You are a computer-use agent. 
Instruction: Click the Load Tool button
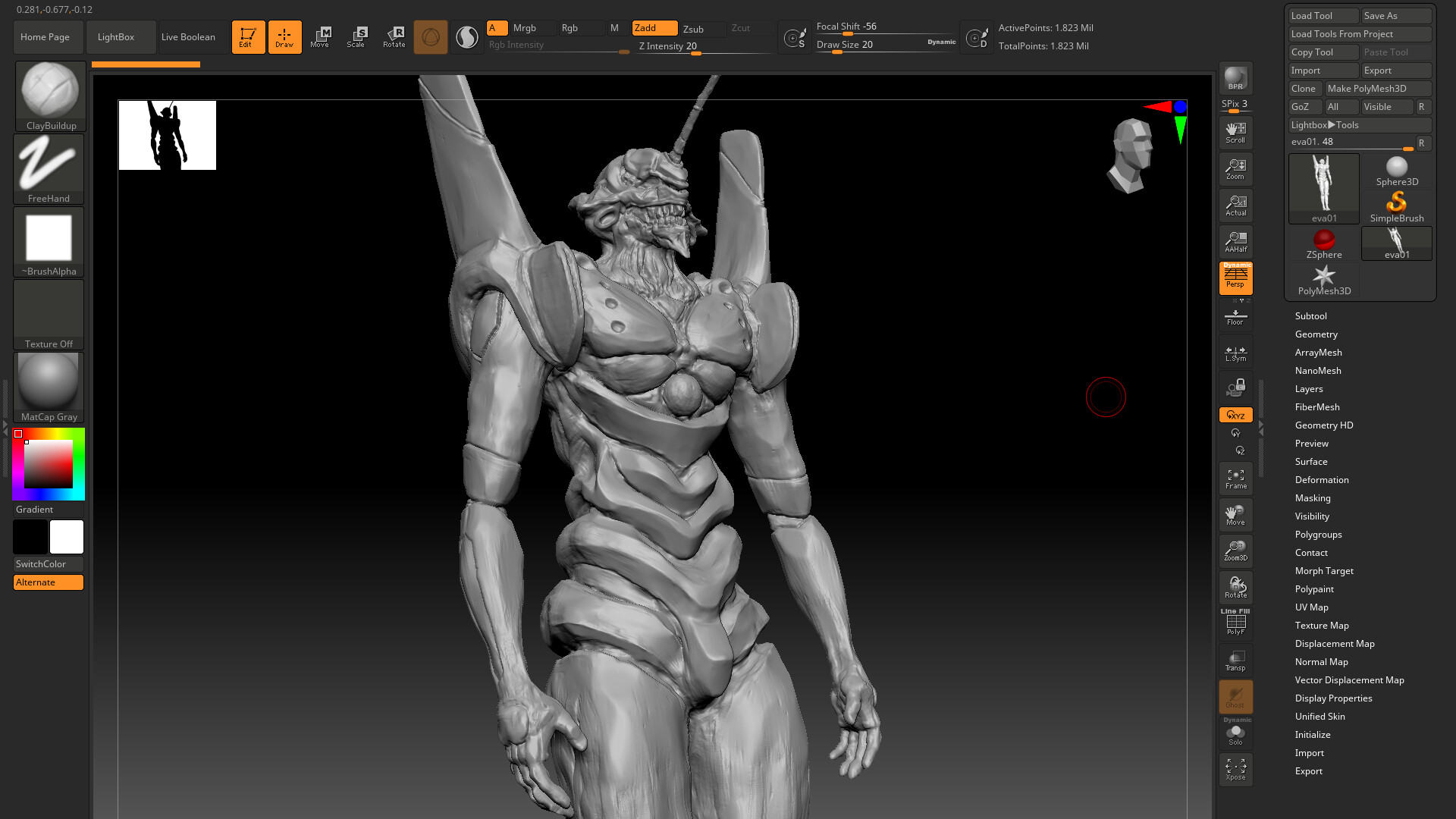[1323, 16]
